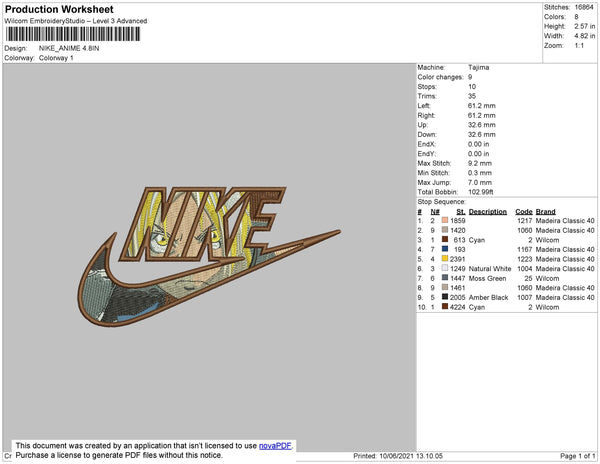Click the Machine value Tajima
Screen dimensions: 600x464
tap(478, 67)
